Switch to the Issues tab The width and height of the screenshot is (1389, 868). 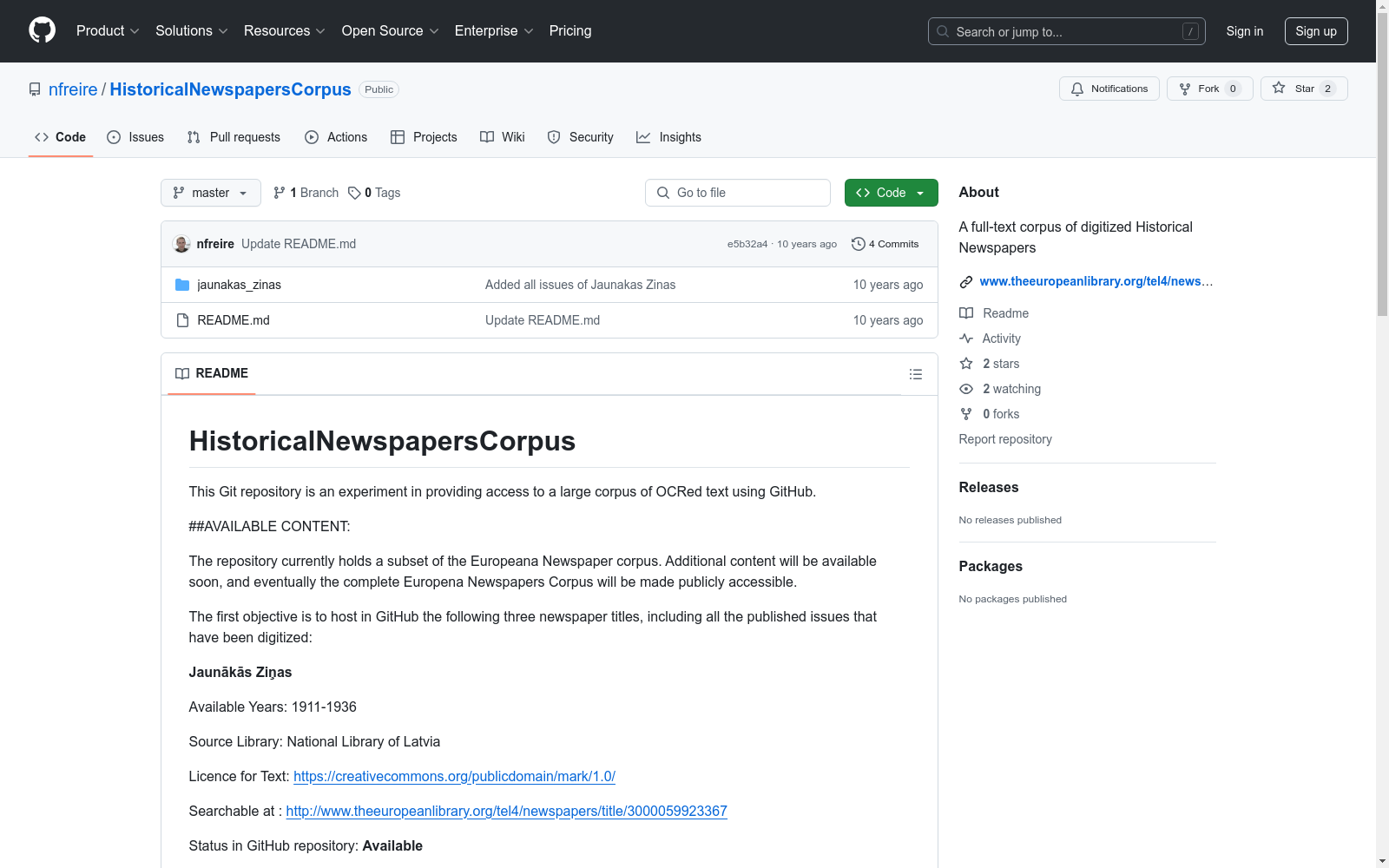[135, 137]
